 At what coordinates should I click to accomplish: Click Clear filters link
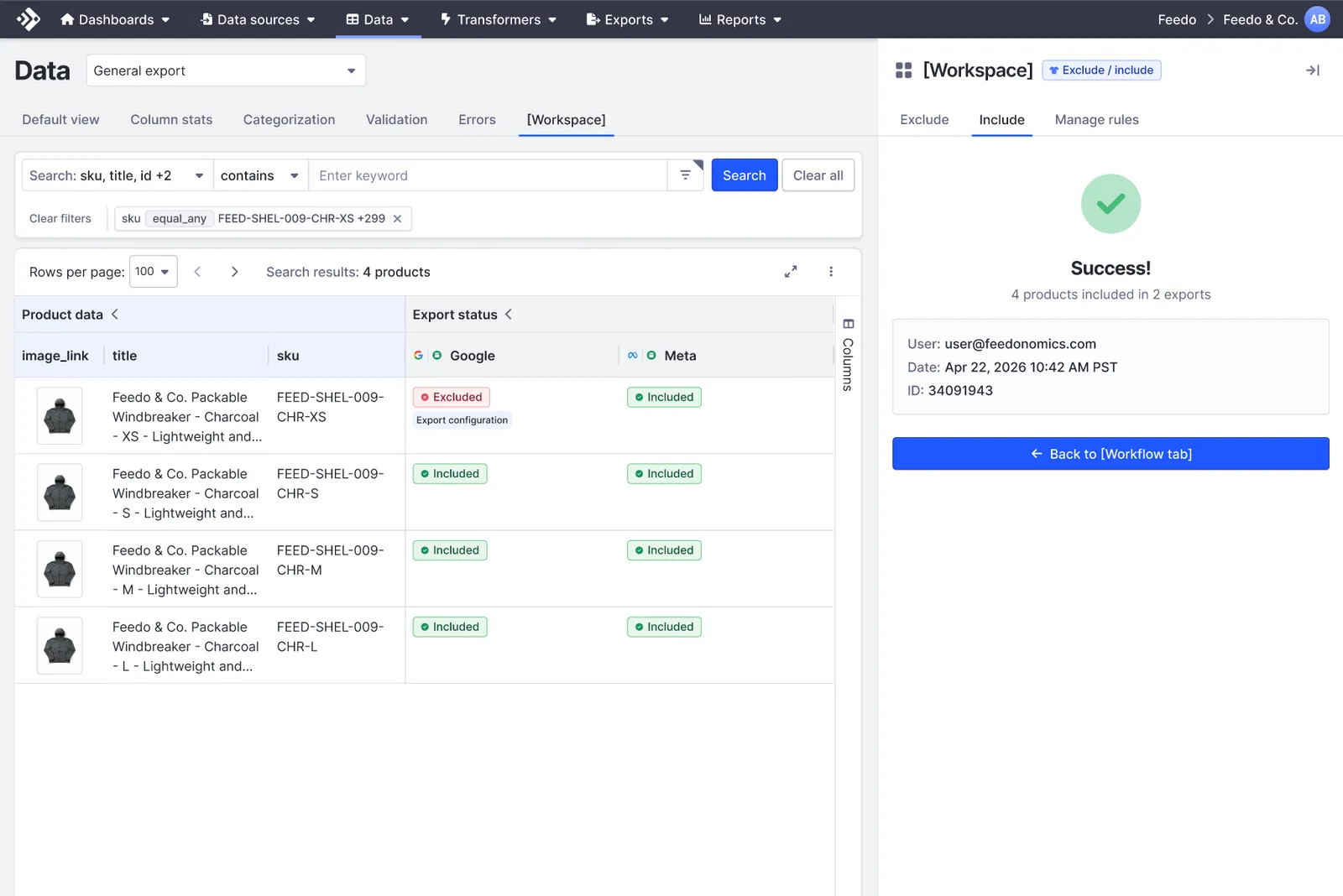tap(60, 219)
